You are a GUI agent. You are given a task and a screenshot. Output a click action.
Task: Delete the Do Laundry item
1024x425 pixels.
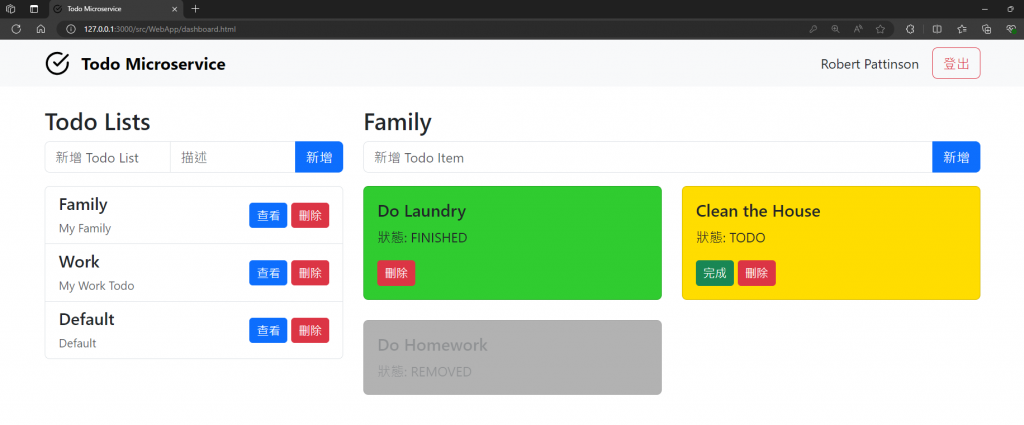pyautogui.click(x=396, y=273)
